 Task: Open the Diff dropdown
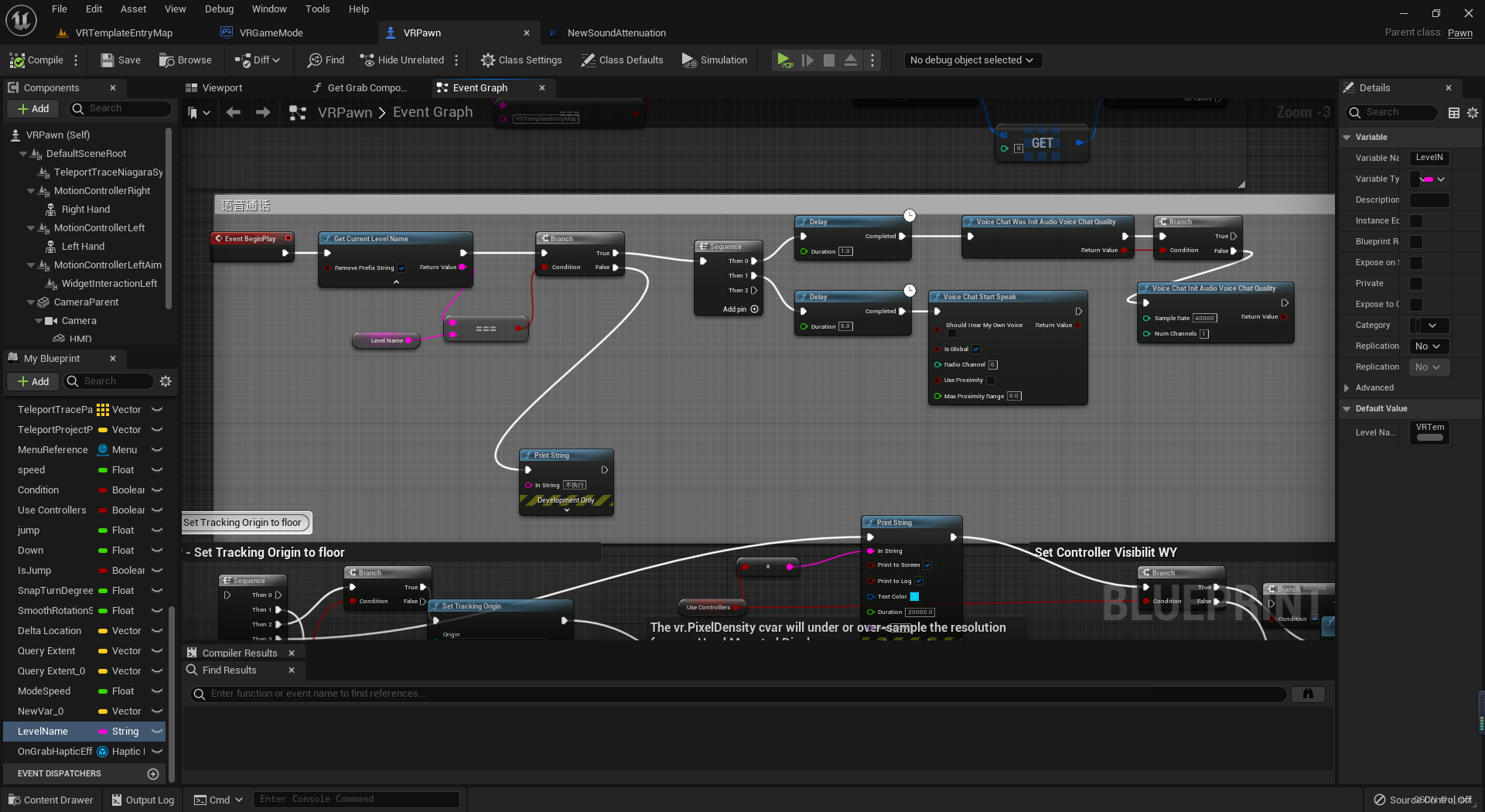click(258, 60)
